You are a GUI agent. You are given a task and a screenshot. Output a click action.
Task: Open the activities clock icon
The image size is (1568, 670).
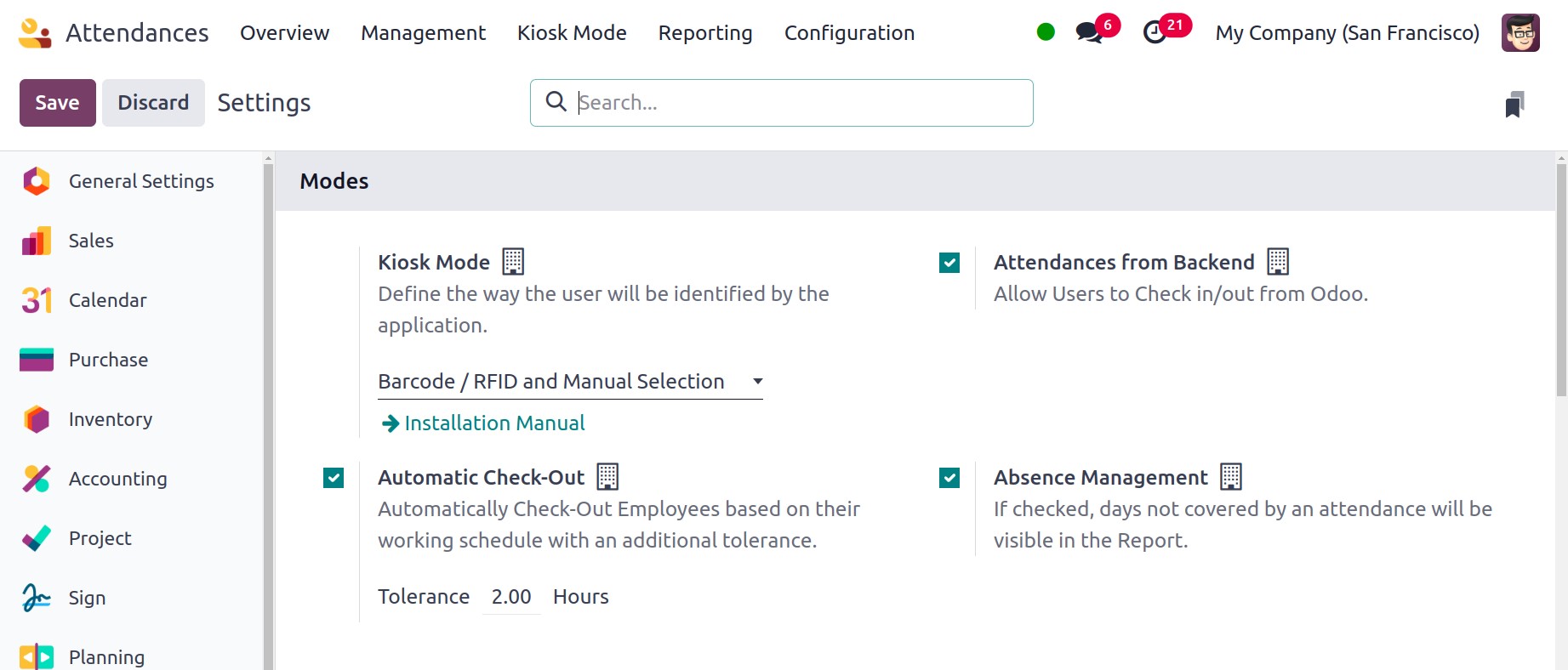click(x=1155, y=32)
